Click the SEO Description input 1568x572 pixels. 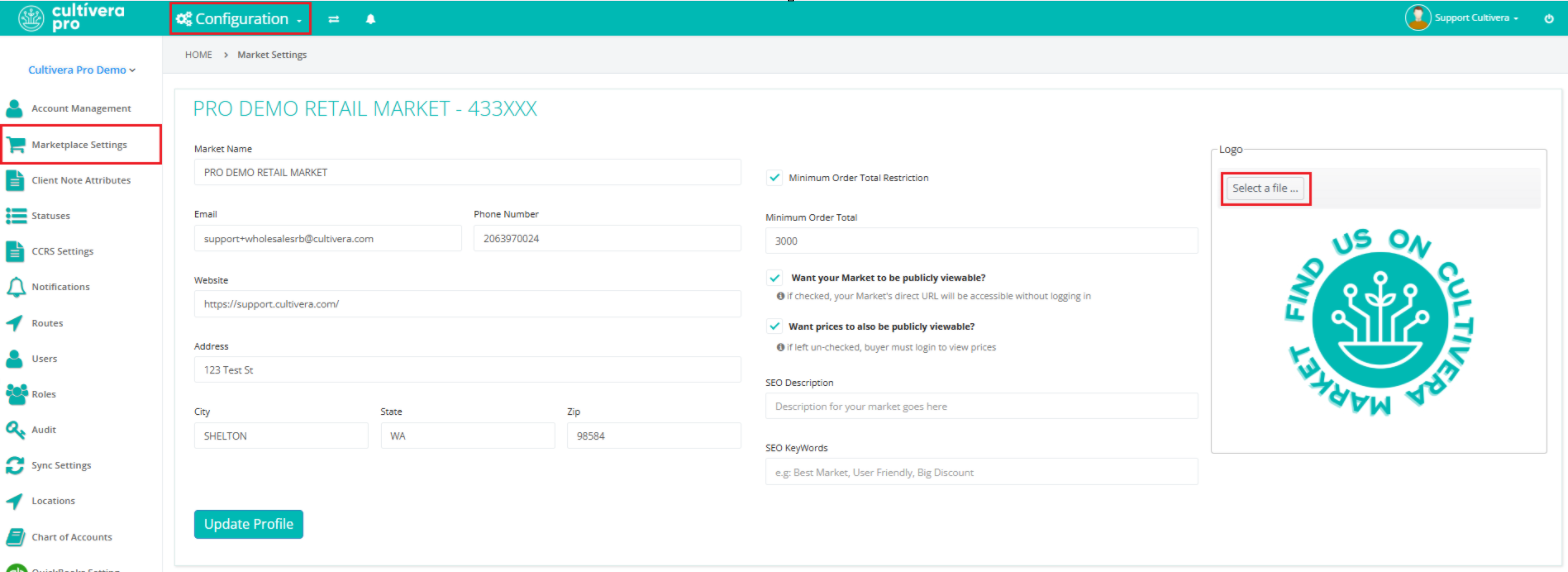[x=981, y=406]
